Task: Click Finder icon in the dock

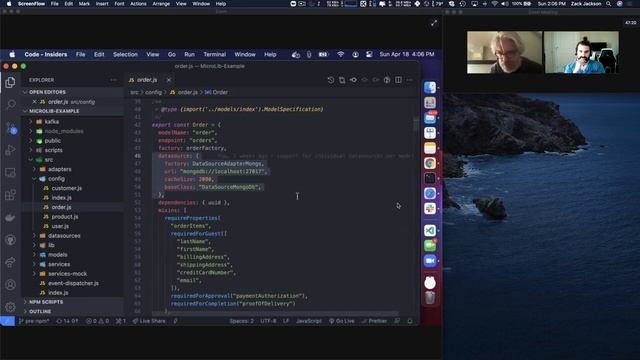Action: (x=430, y=88)
